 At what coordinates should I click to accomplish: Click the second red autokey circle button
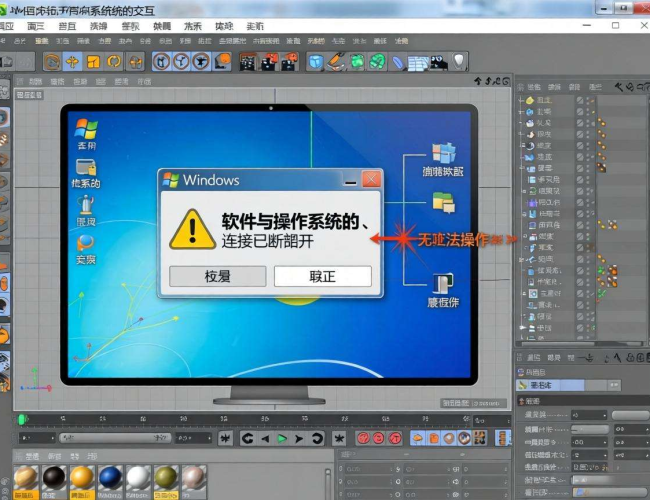[x=378, y=438]
